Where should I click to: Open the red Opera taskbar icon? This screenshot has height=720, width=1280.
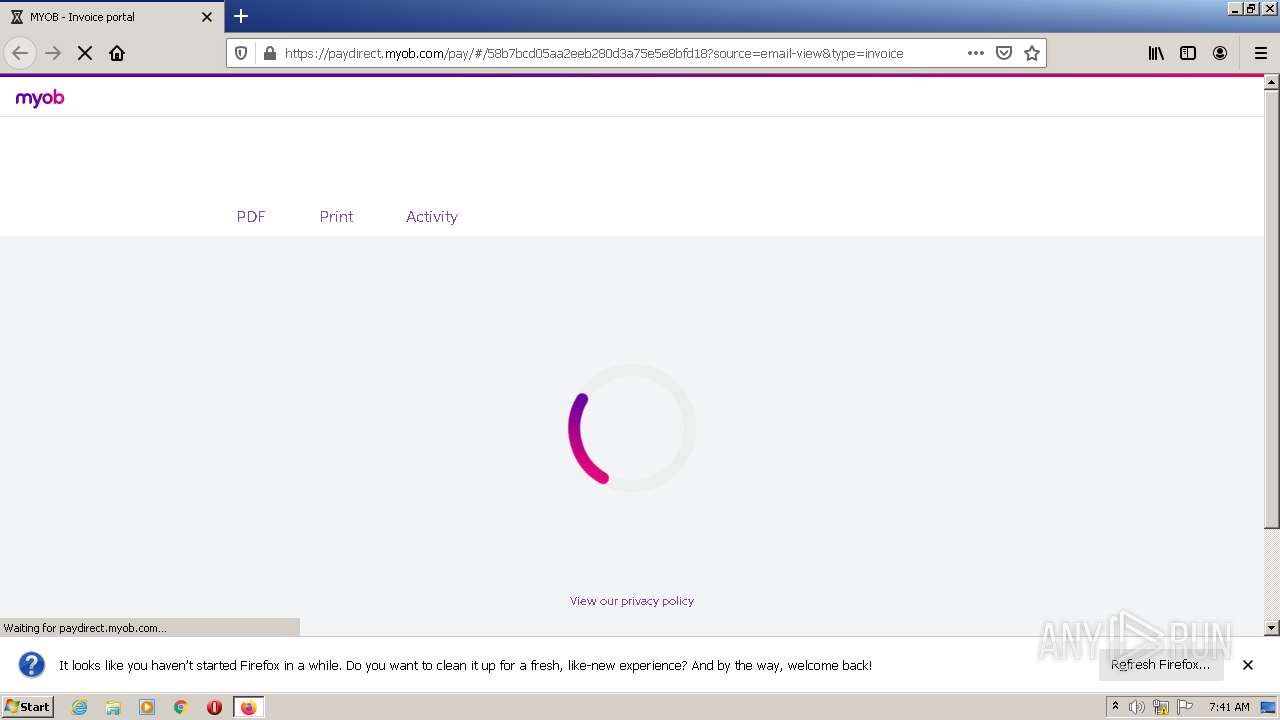pos(214,707)
